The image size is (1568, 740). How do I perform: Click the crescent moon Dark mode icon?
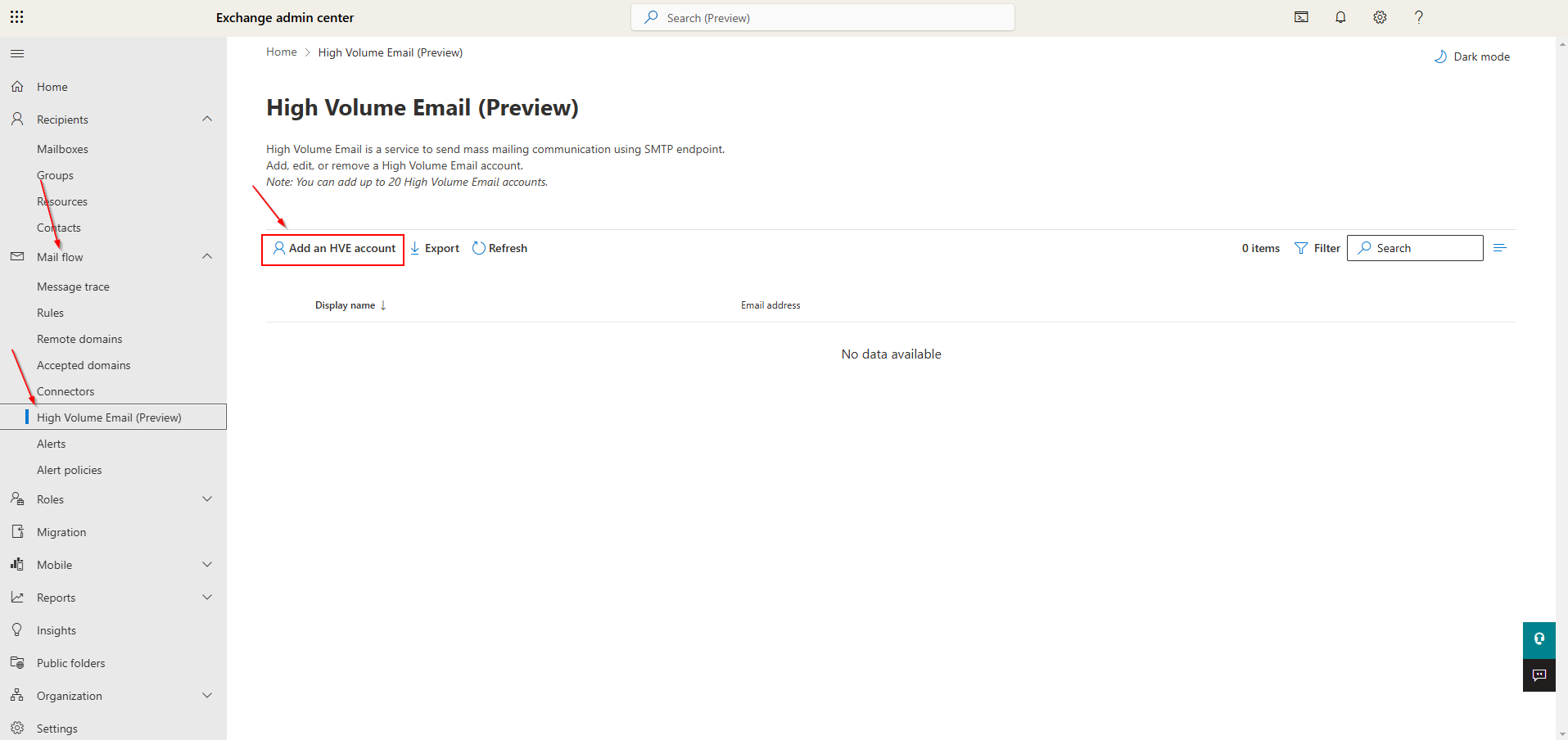tap(1441, 56)
